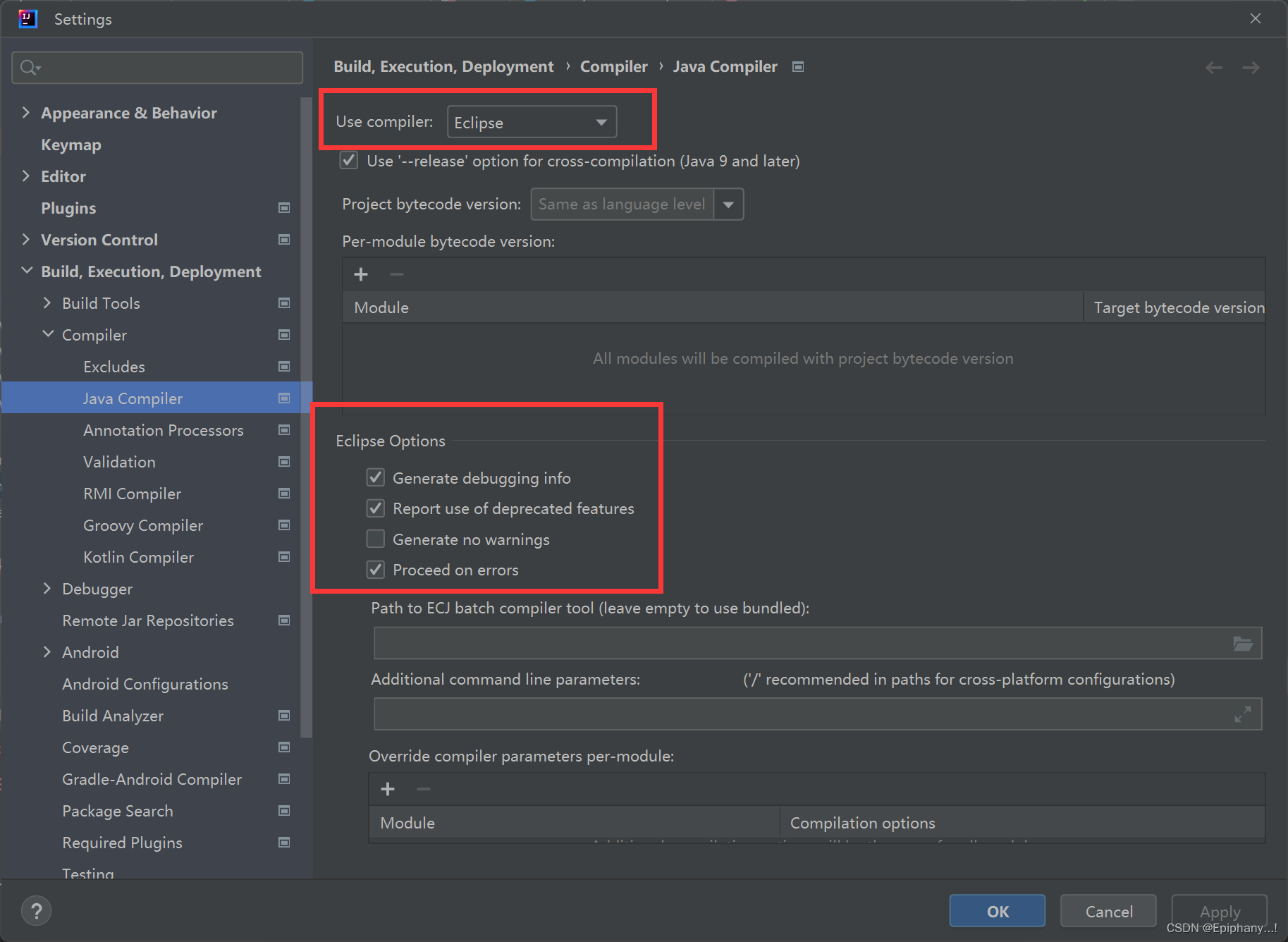Open the Keymap settings page
The width and height of the screenshot is (1288, 942).
71,145
